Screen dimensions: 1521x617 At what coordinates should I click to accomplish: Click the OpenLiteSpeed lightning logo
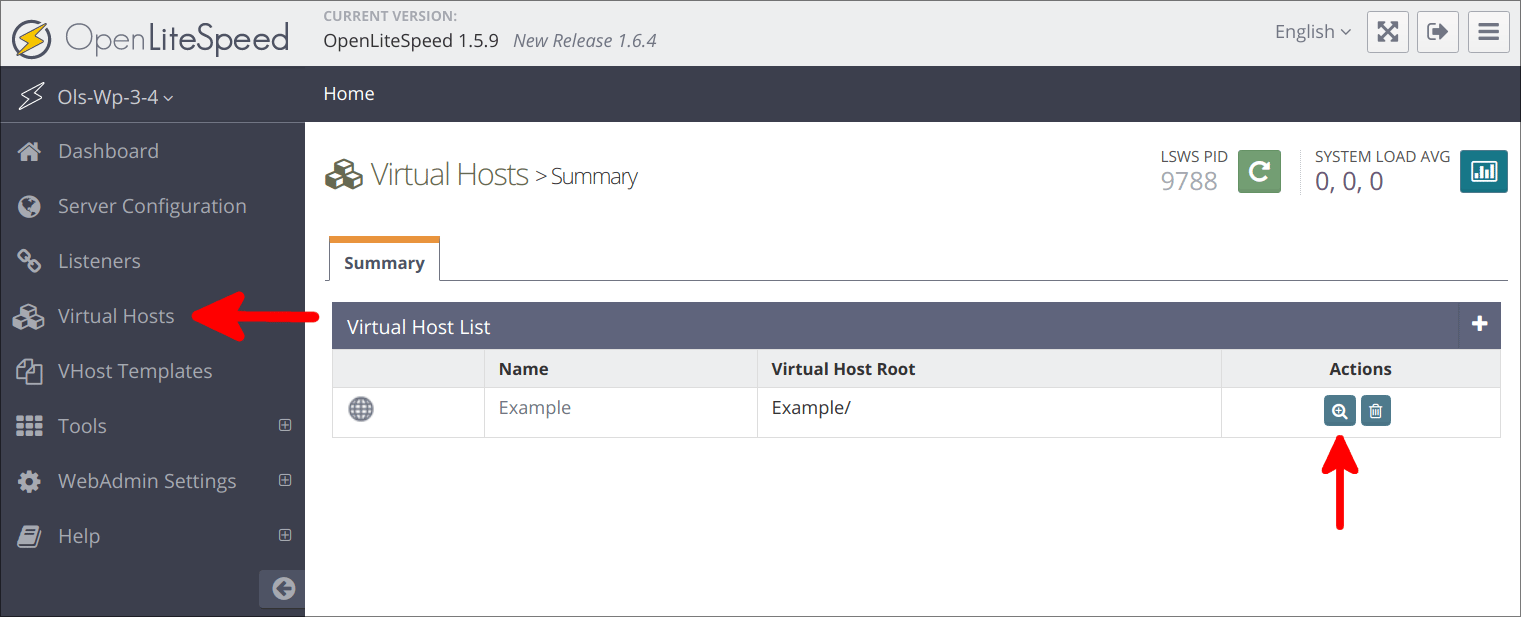[32, 39]
